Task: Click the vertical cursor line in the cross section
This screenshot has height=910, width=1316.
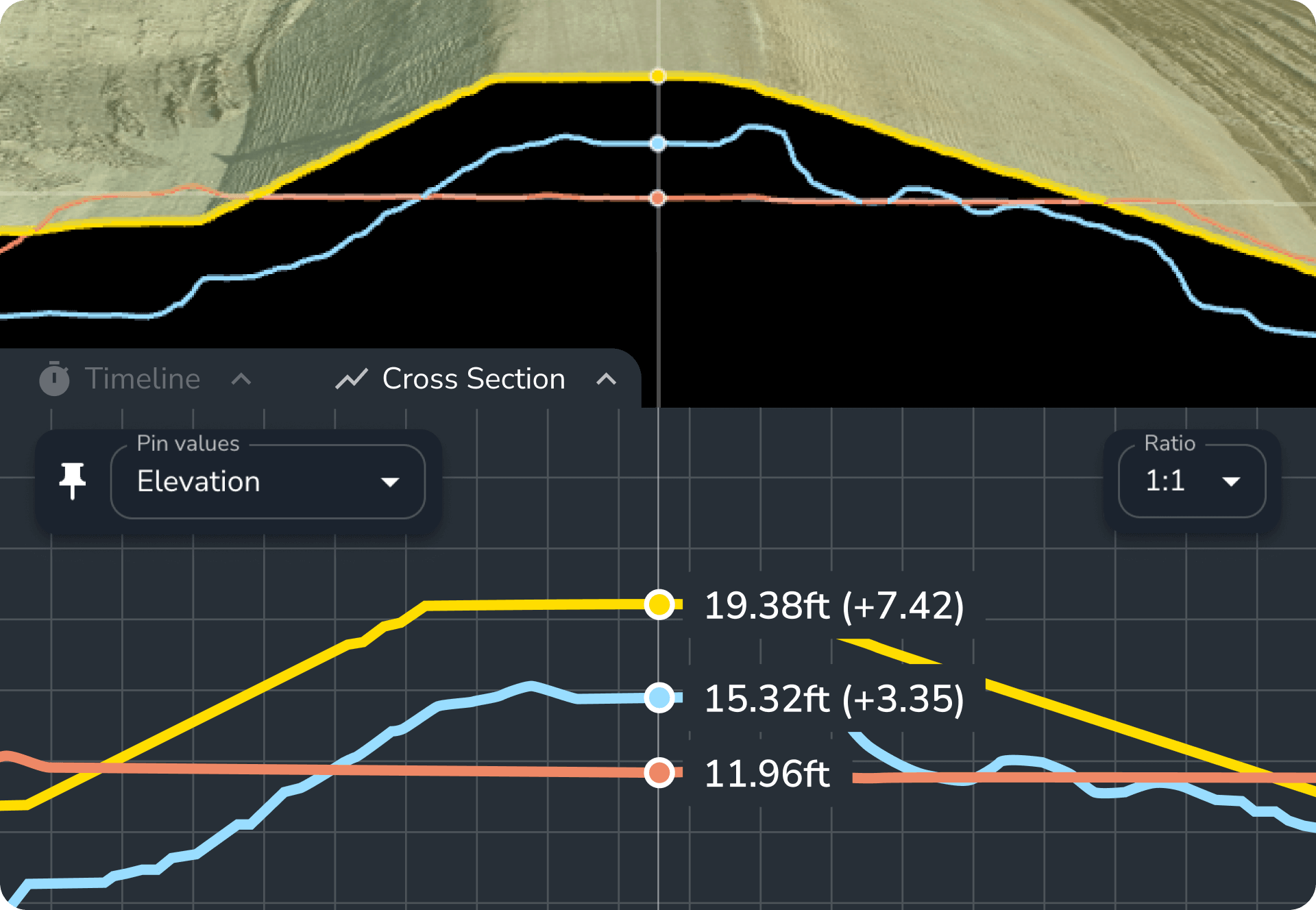Action: tap(659, 857)
